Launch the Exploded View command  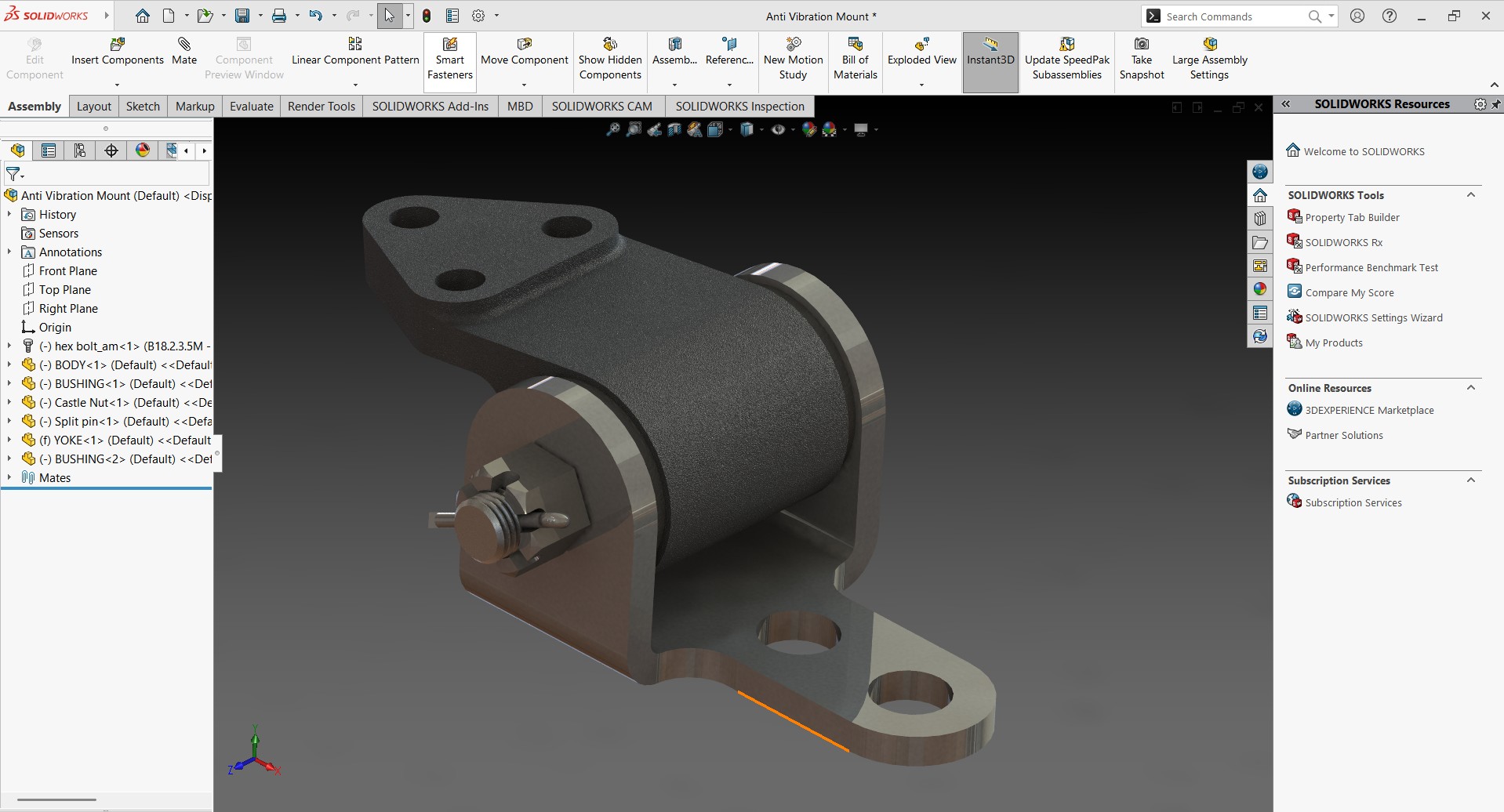(x=921, y=52)
